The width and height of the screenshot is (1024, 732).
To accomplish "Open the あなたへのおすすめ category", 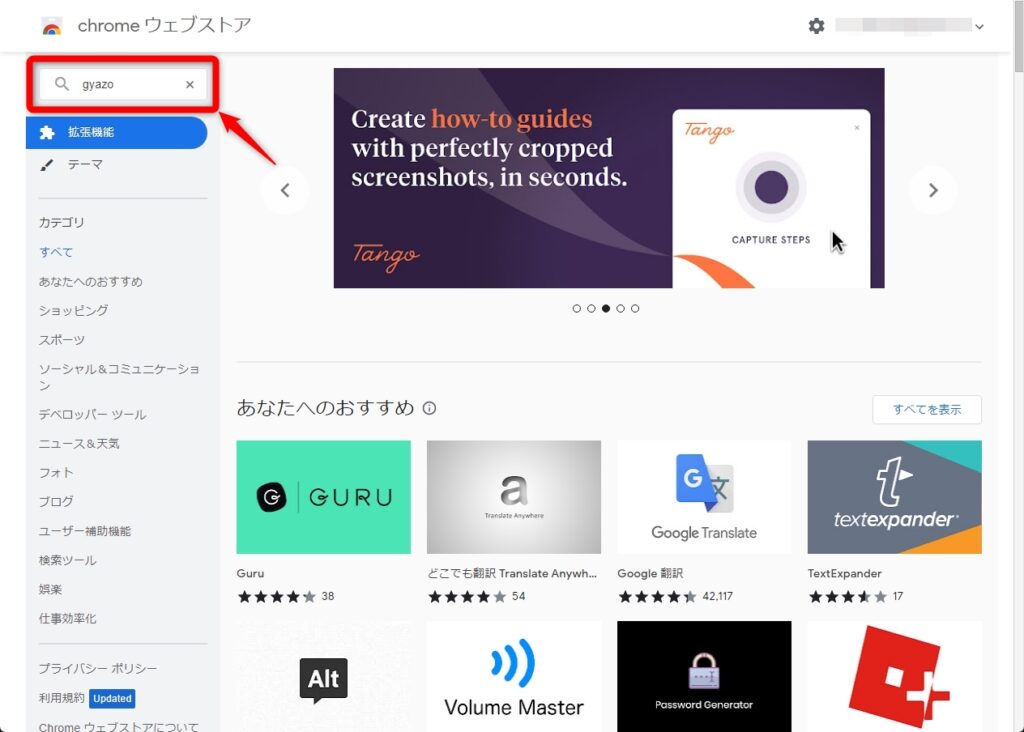I will 90,281.
